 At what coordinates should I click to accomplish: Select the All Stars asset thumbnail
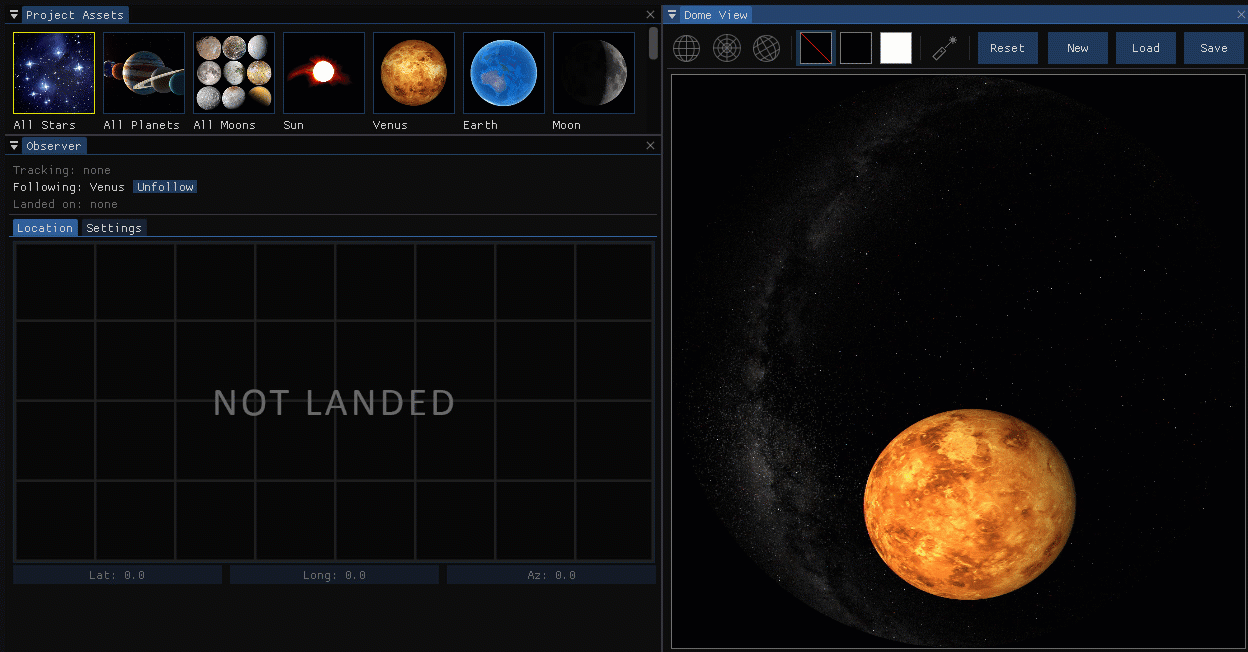(54, 73)
